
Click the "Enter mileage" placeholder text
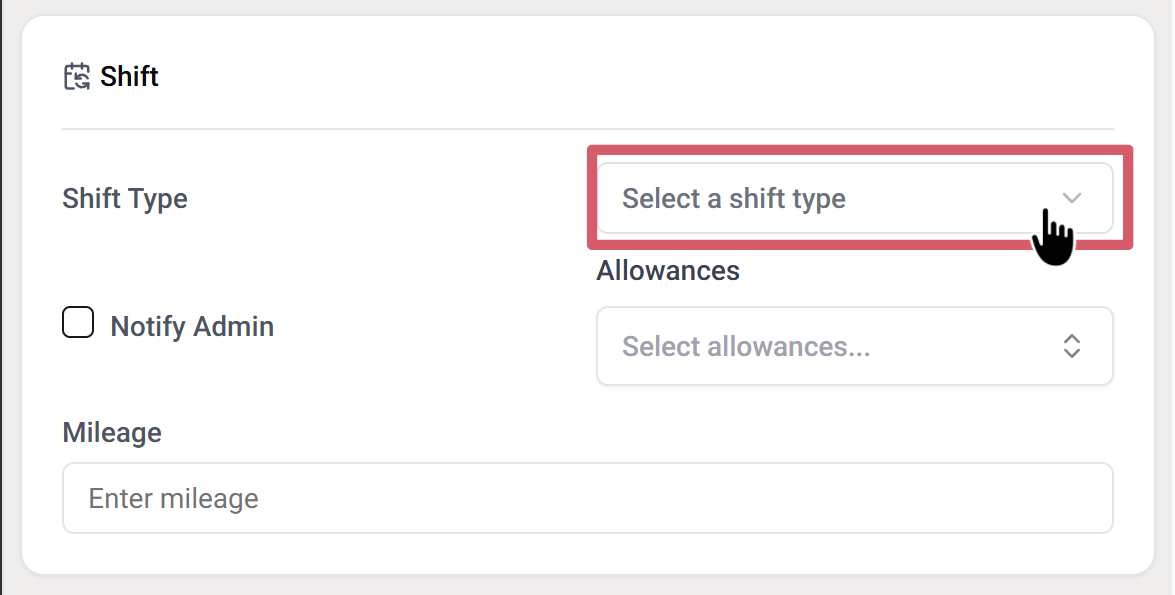pos(174,499)
